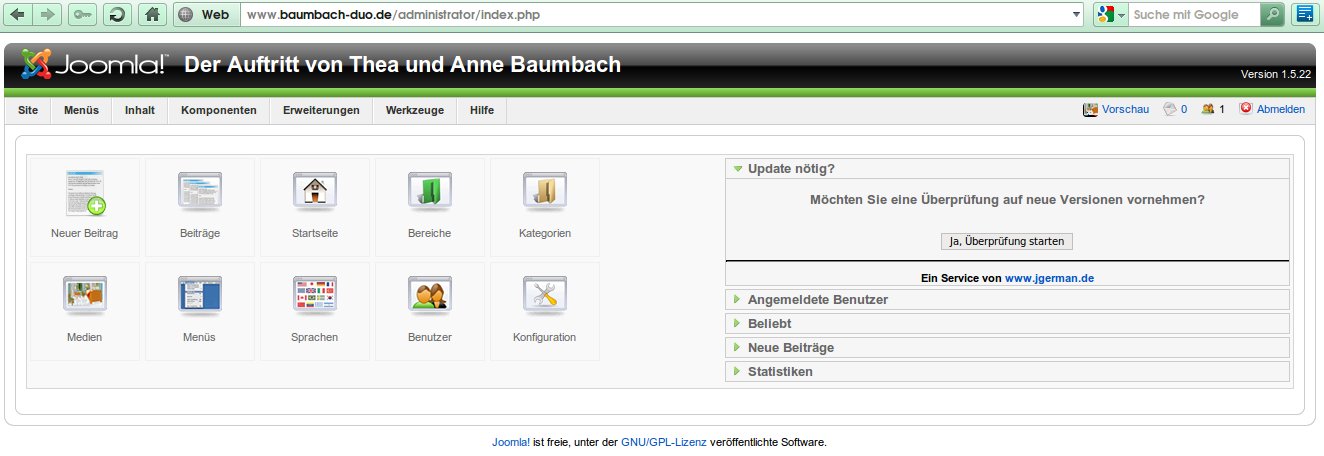Click the browser address bar

(660, 15)
